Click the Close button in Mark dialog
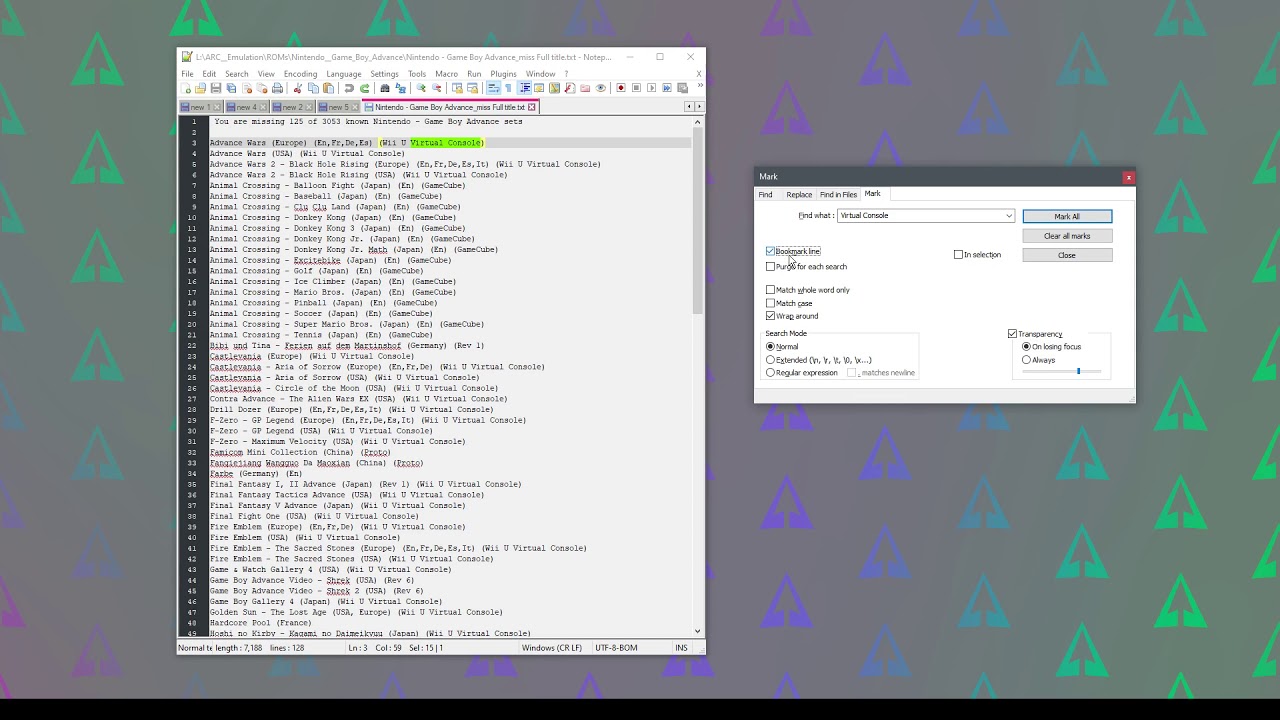The height and width of the screenshot is (720, 1280). [x=1067, y=255]
